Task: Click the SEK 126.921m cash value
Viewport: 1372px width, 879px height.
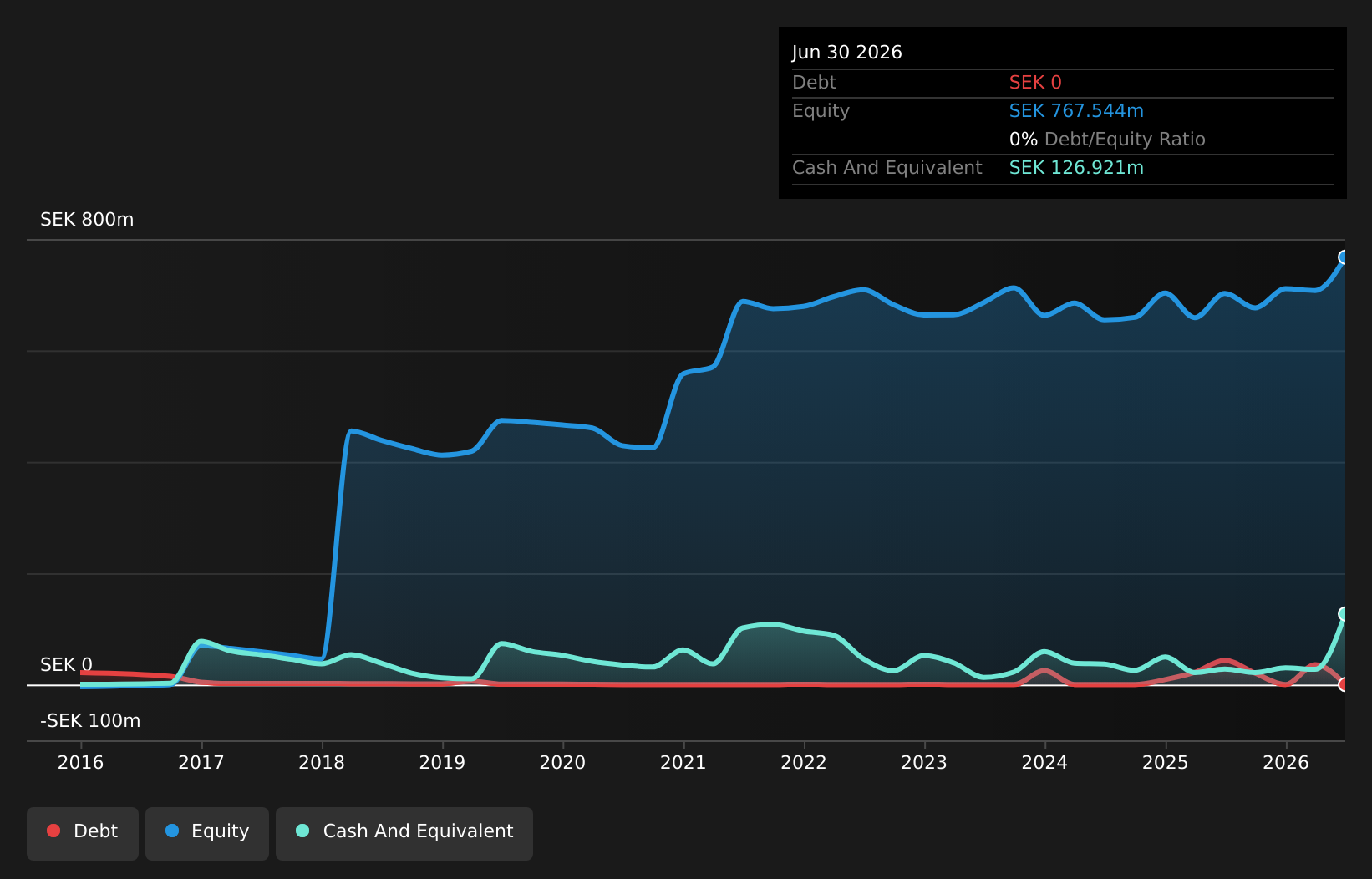Action: point(1076,168)
